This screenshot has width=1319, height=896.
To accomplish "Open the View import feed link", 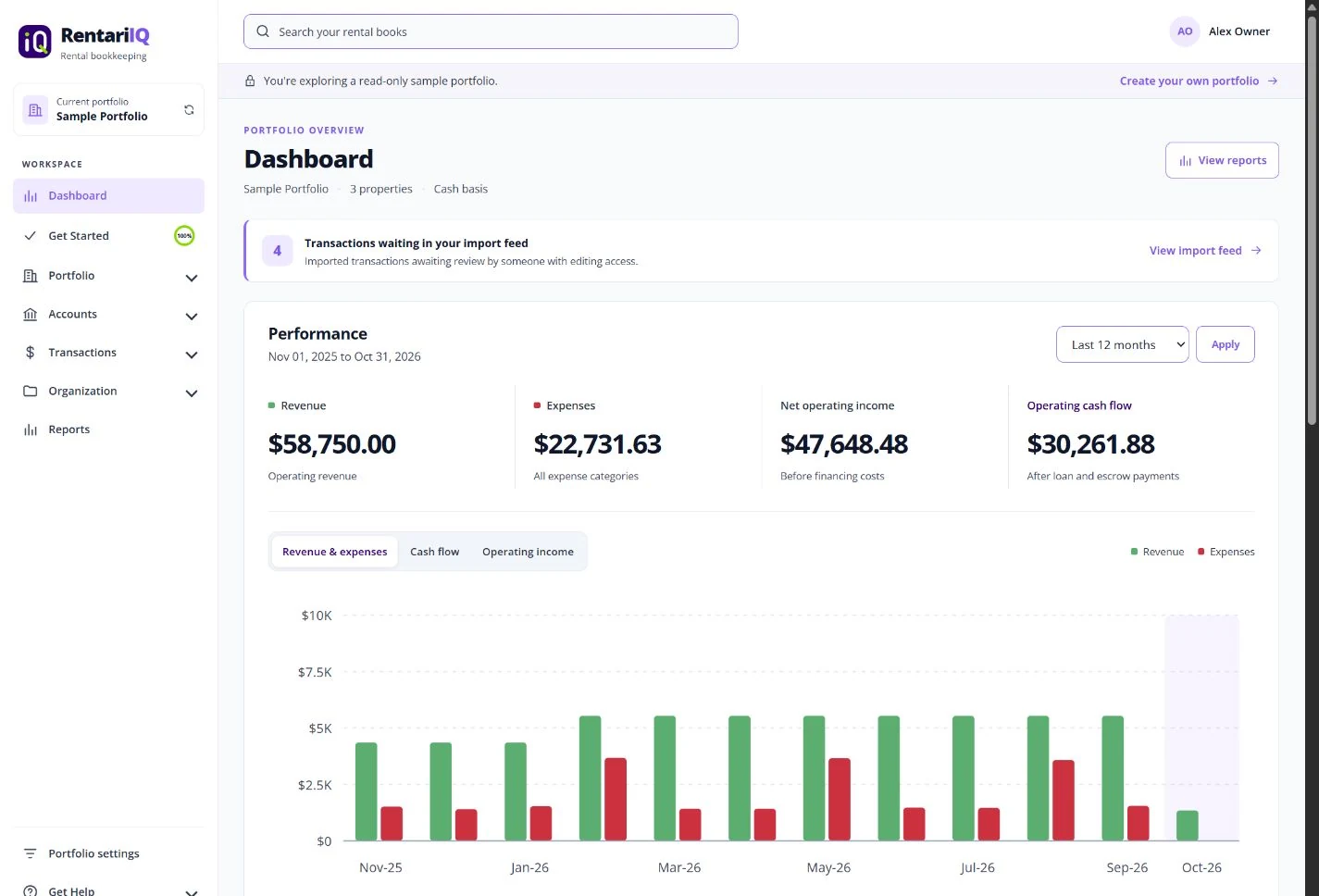I will click(x=1205, y=251).
